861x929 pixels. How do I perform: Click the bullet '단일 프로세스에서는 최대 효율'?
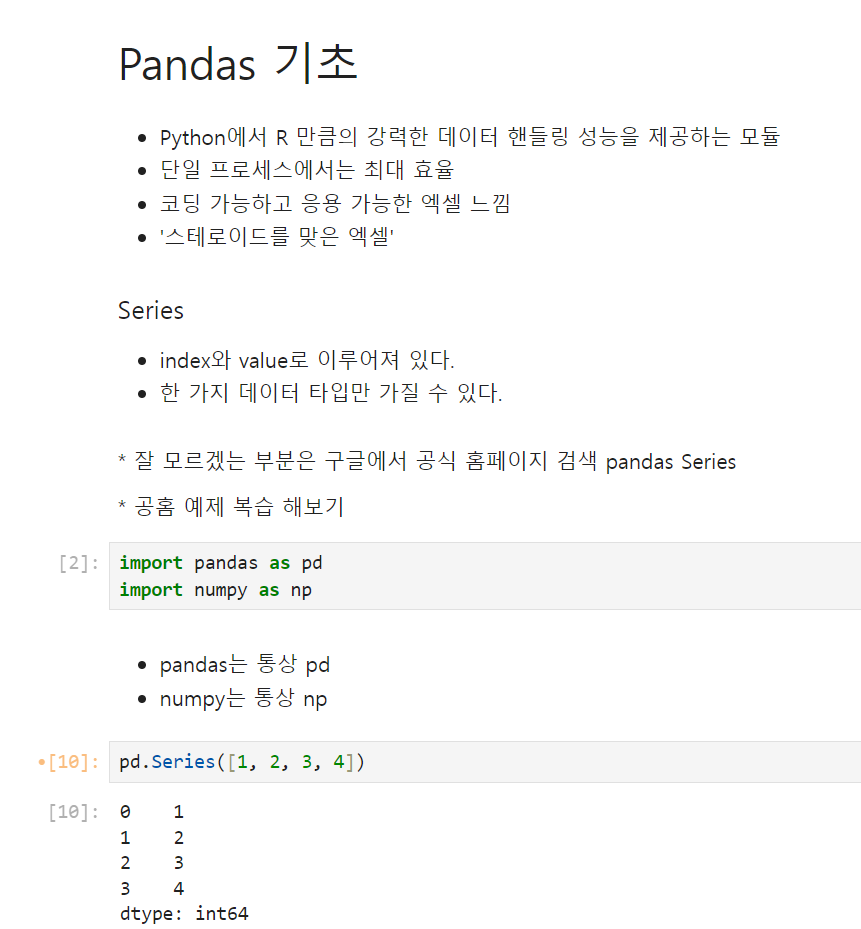pos(306,170)
